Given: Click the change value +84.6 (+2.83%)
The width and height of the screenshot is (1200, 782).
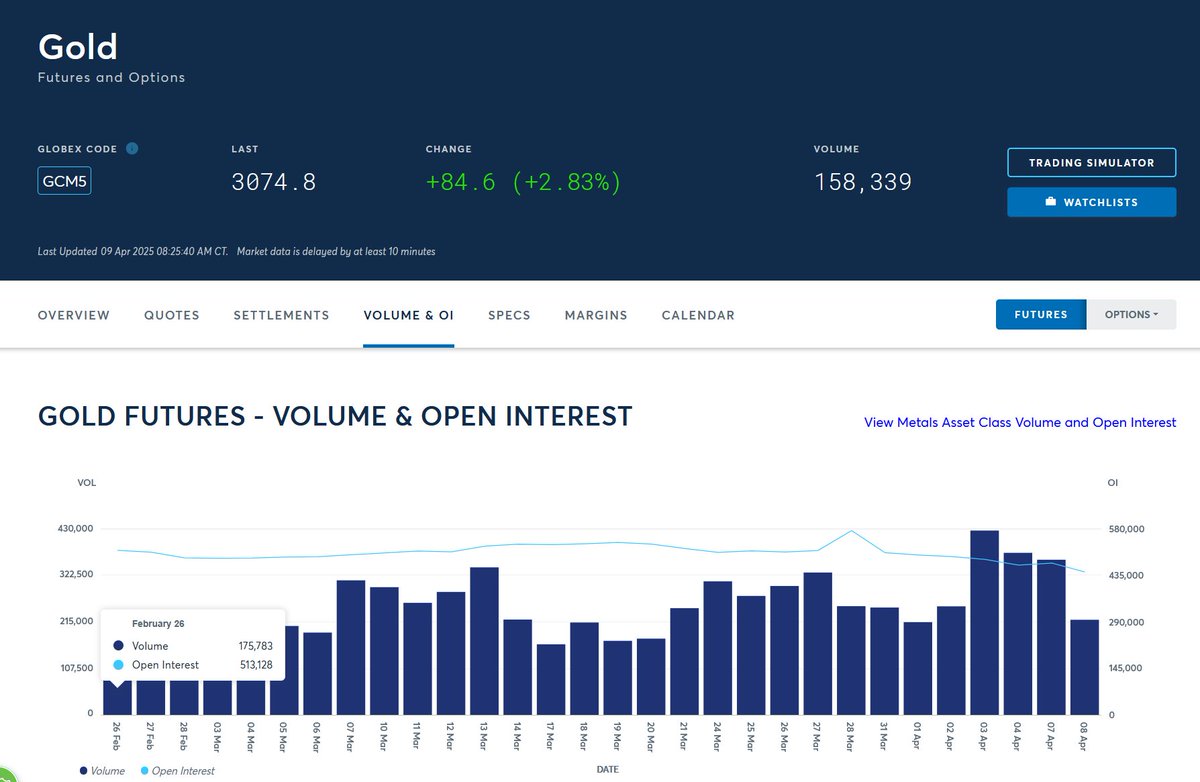Looking at the screenshot, I should point(523,182).
